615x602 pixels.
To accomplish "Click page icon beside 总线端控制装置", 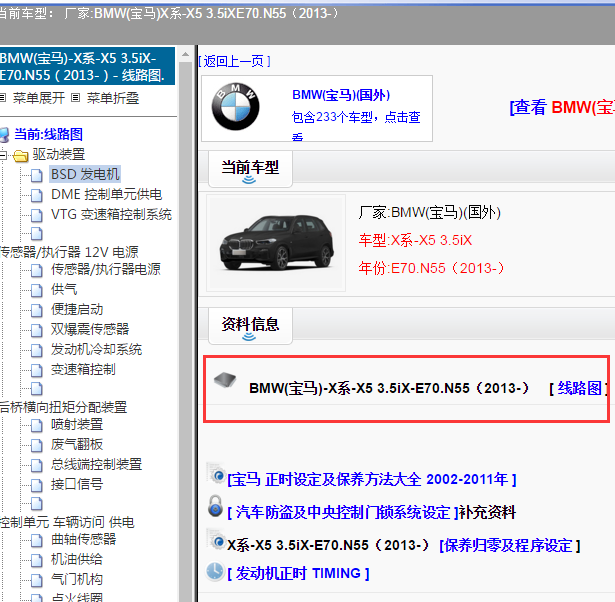I will (36, 465).
